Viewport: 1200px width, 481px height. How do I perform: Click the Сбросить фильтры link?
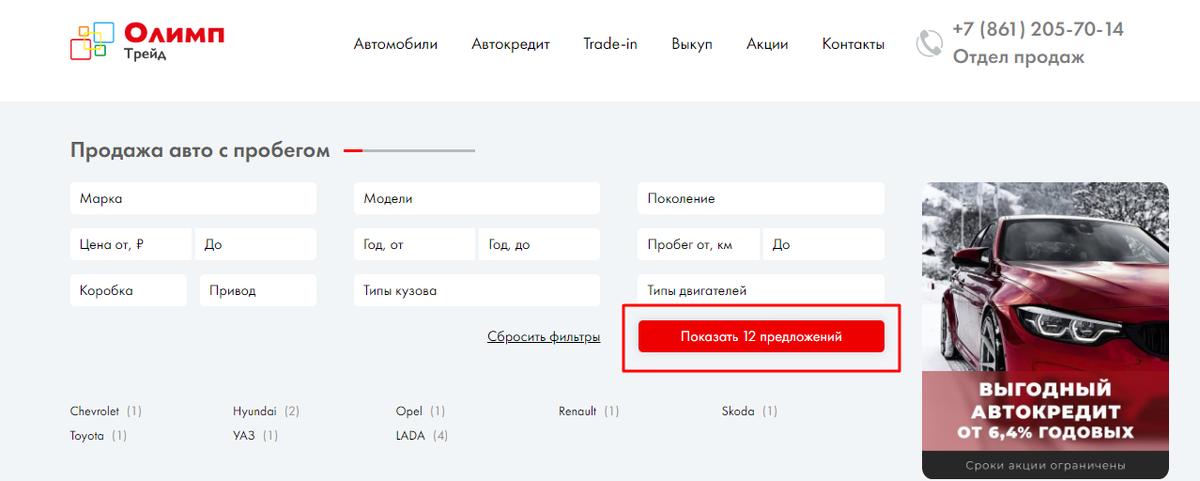(544, 337)
